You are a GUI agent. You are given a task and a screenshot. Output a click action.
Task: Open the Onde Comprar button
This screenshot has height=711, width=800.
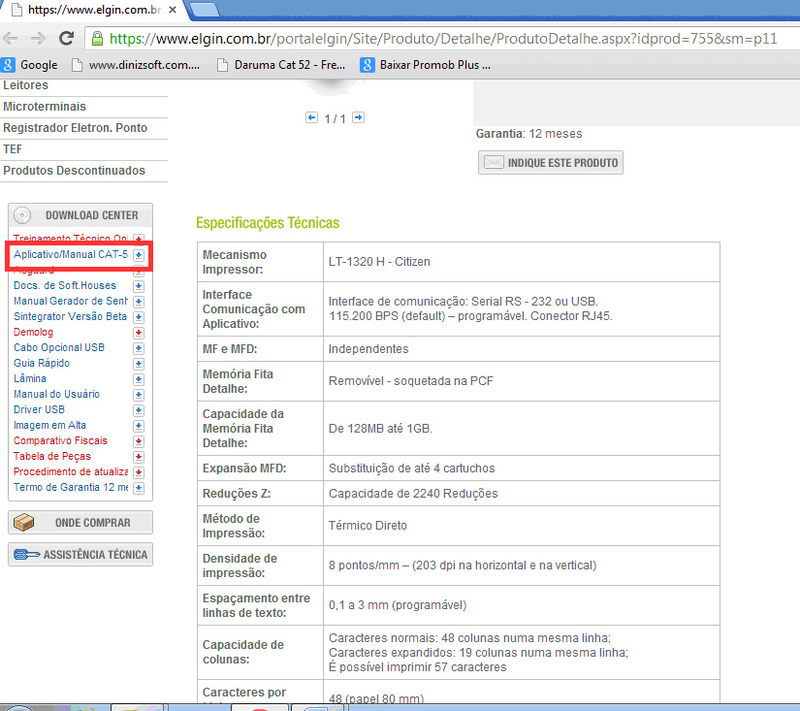(x=81, y=523)
